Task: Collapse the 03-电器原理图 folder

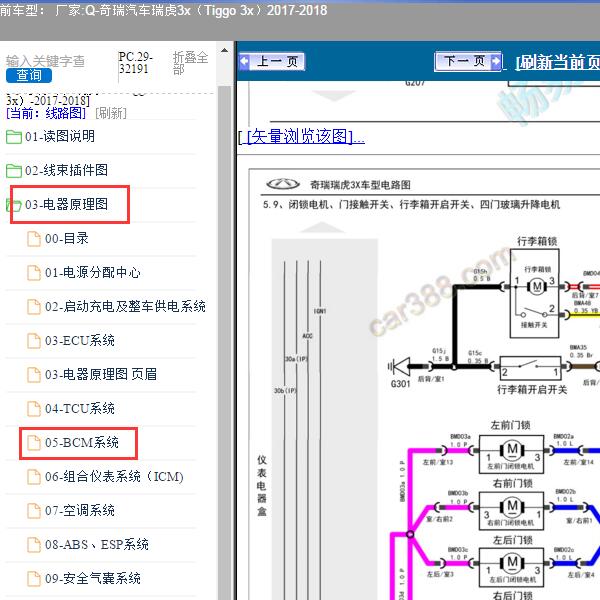Action: tap(66, 204)
